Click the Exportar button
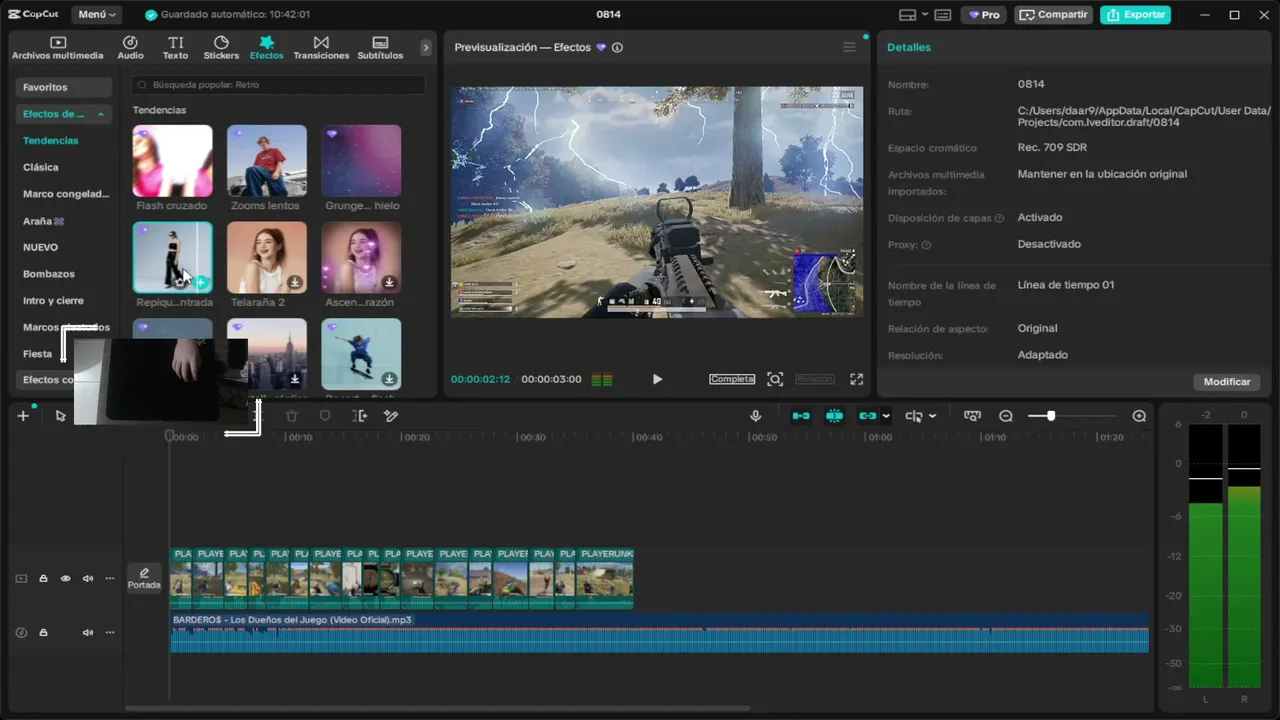 pos(1135,15)
